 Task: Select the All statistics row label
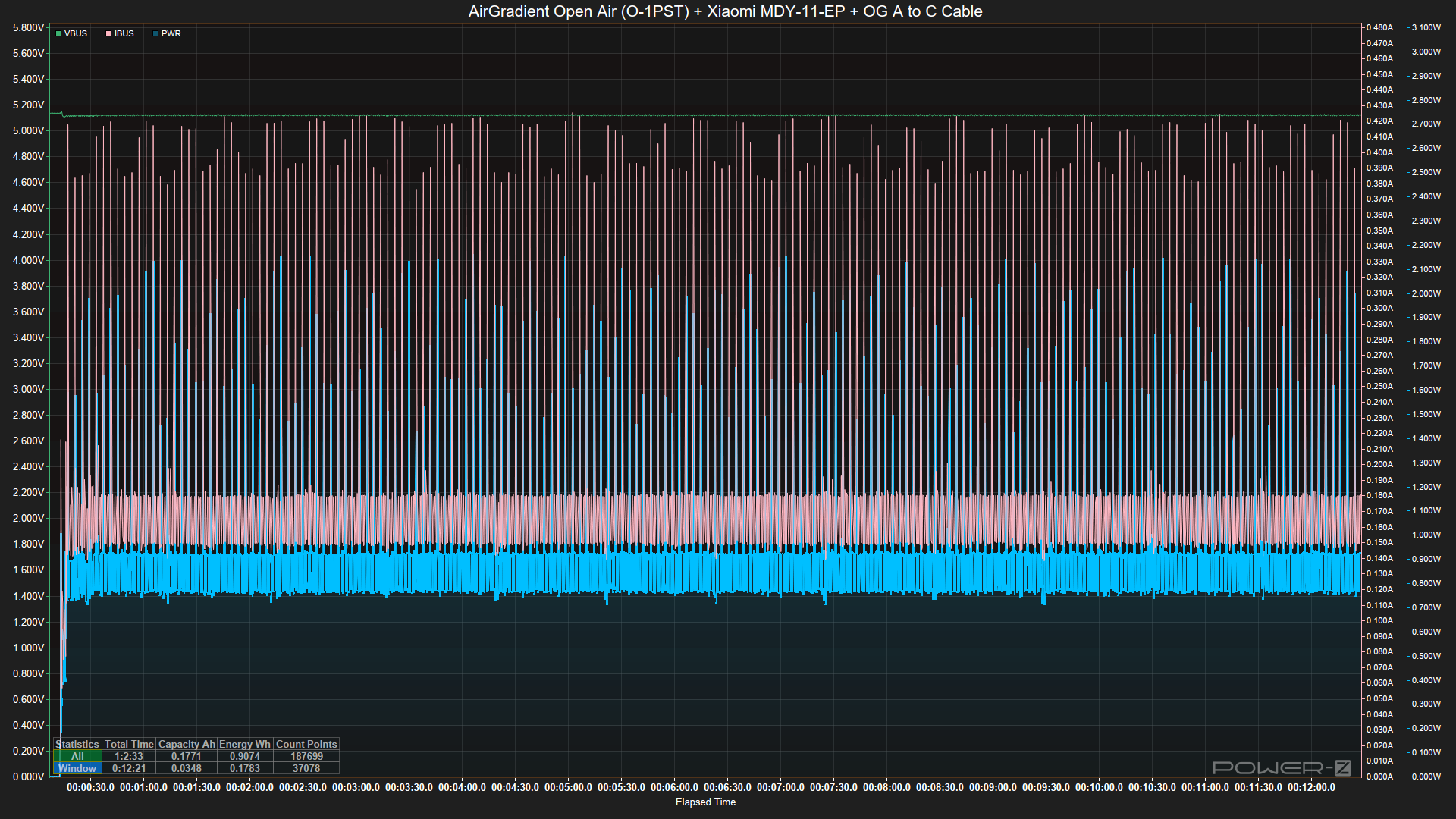(x=77, y=756)
